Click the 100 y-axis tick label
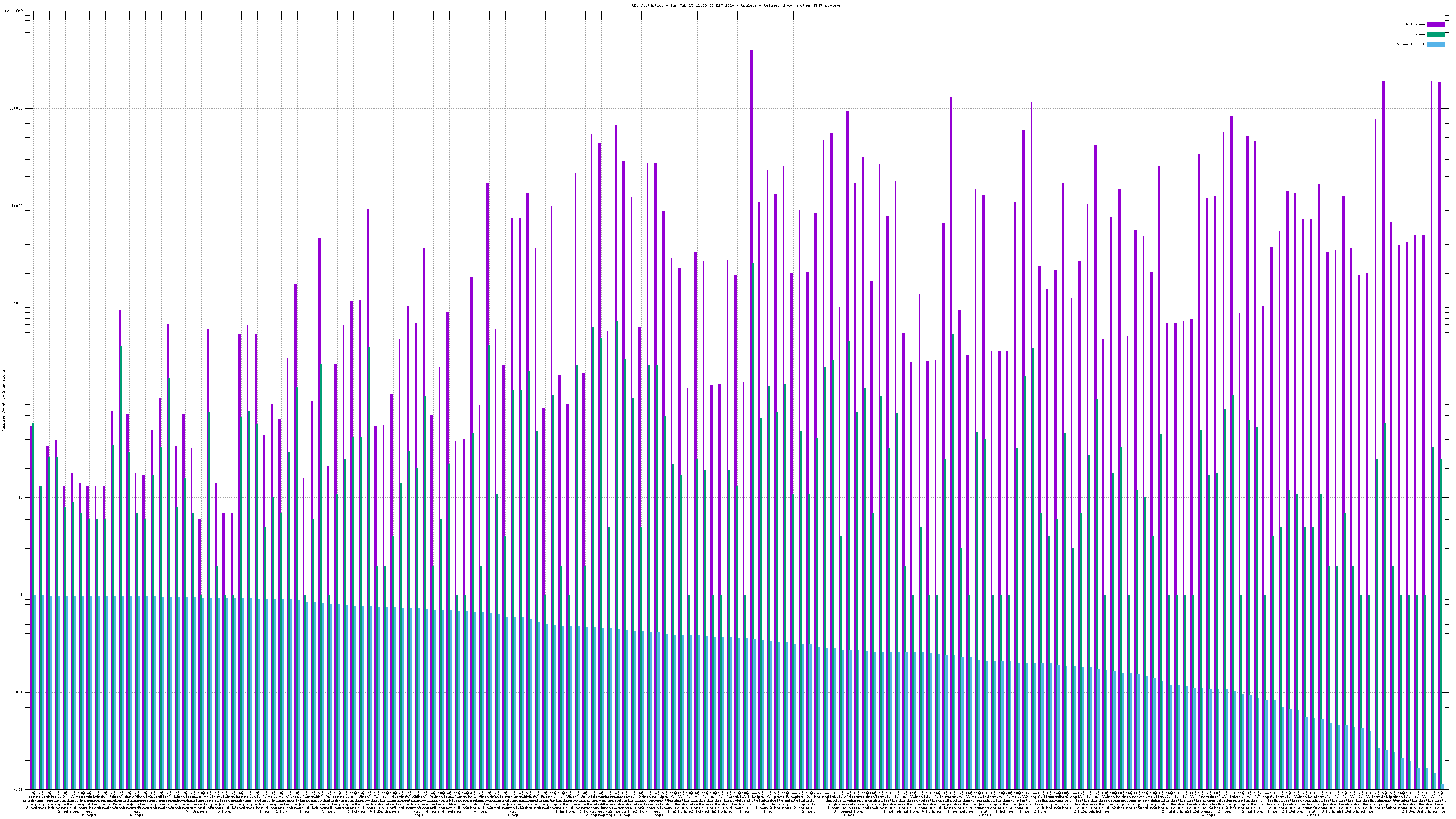The width and height of the screenshot is (1456, 819). pos(20,400)
